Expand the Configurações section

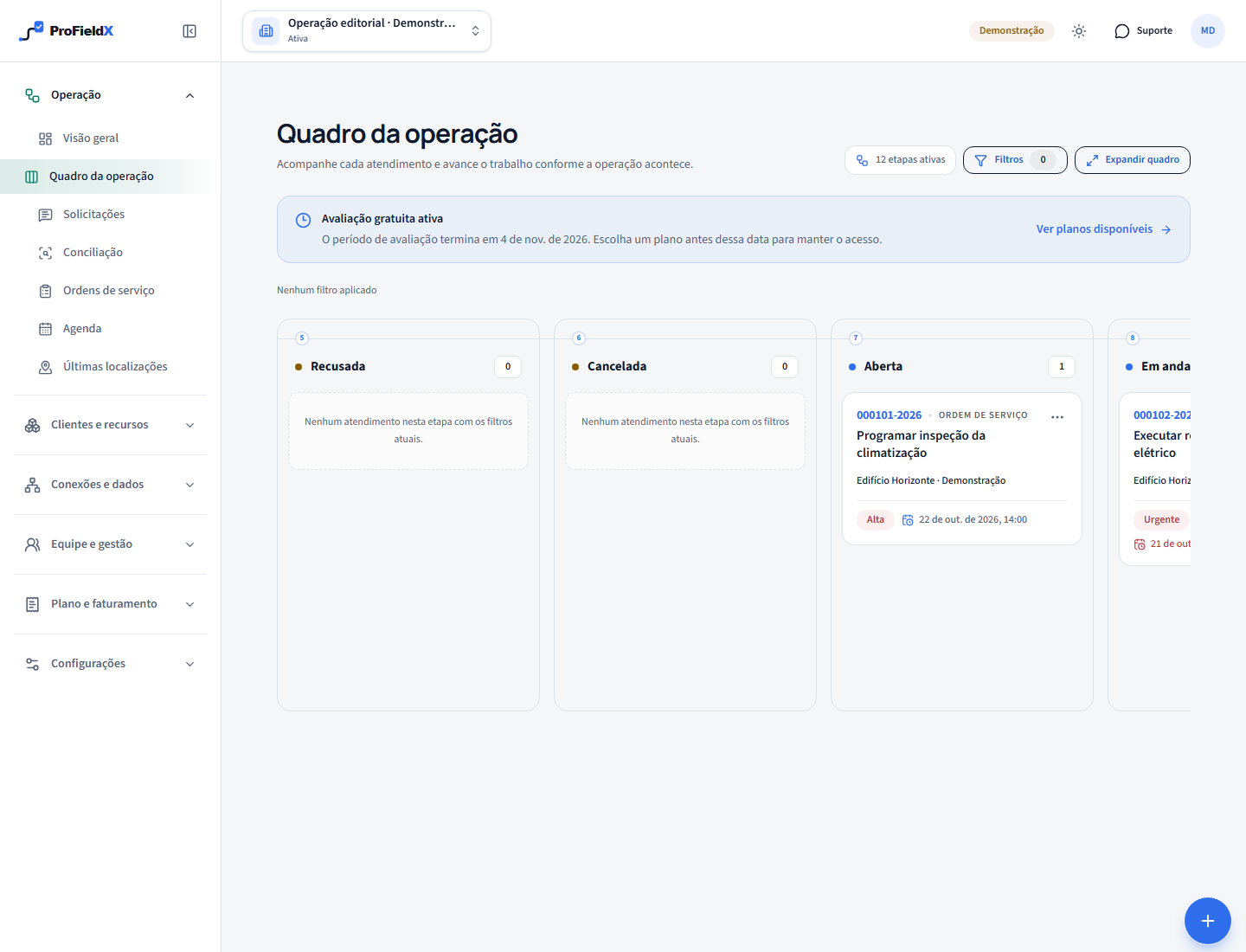[x=111, y=664]
